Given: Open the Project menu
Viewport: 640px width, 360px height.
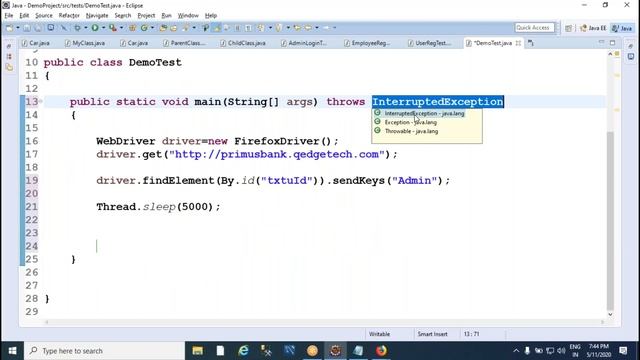Looking at the screenshot, I should [x=146, y=16].
